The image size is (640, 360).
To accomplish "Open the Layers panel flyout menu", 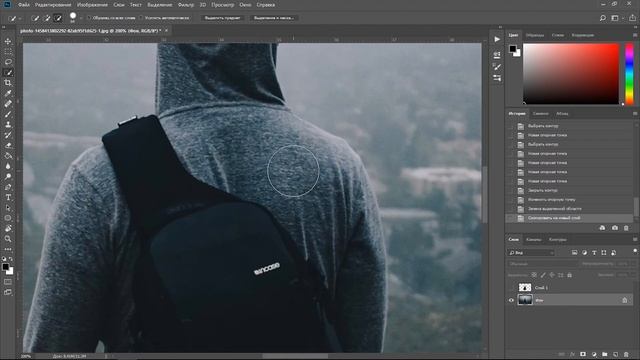I will (635, 240).
